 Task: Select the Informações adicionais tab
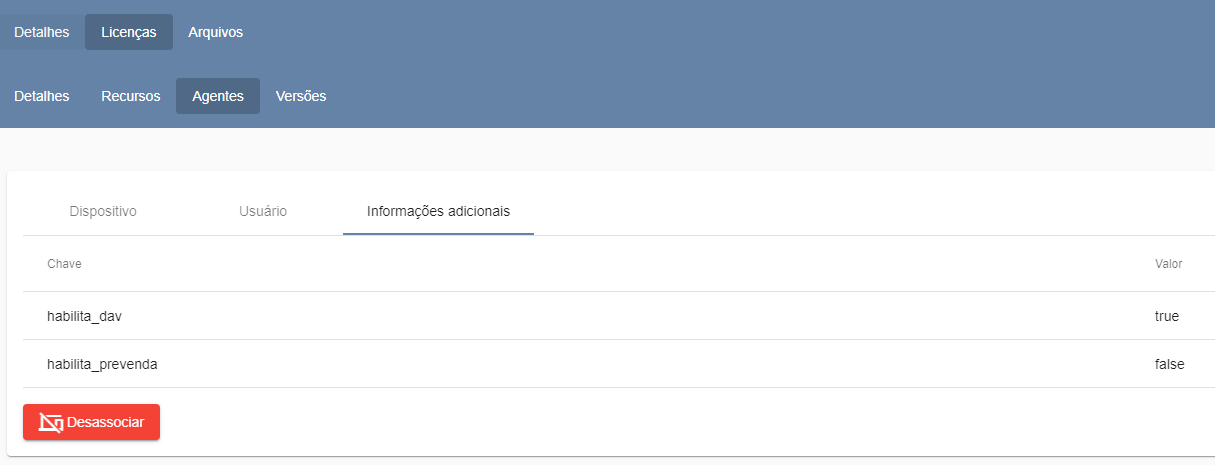pyautogui.click(x=438, y=211)
